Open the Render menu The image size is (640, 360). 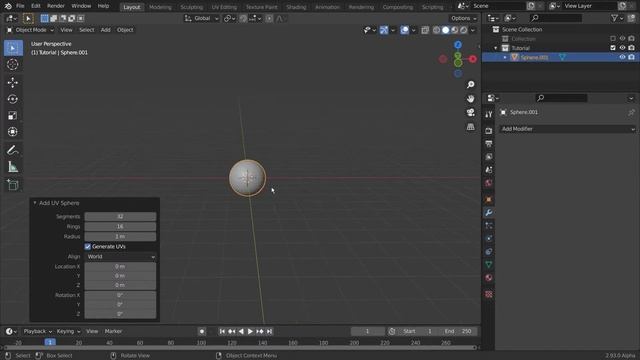pyautogui.click(x=56, y=6)
